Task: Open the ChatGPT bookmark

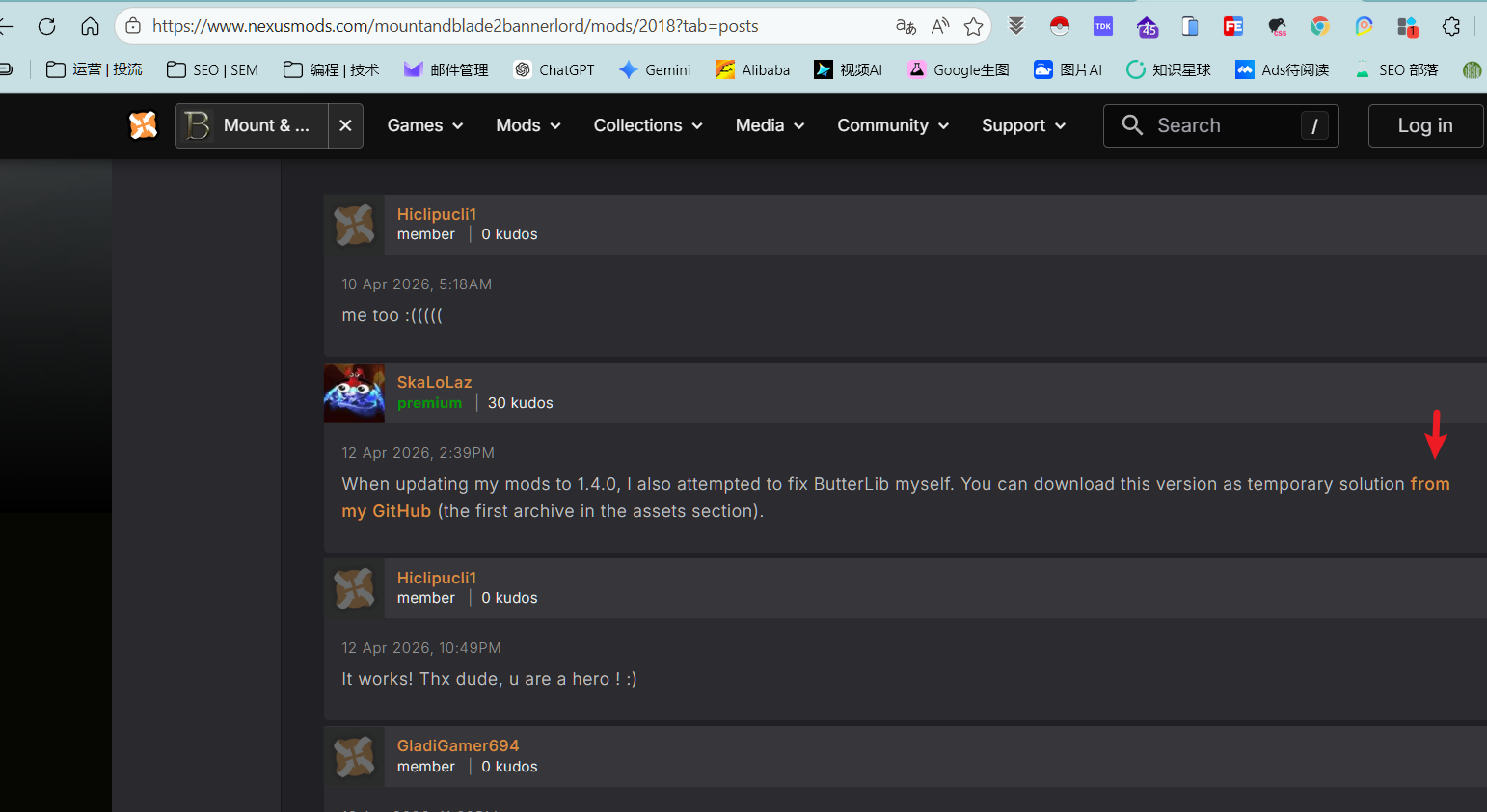Action: point(554,69)
